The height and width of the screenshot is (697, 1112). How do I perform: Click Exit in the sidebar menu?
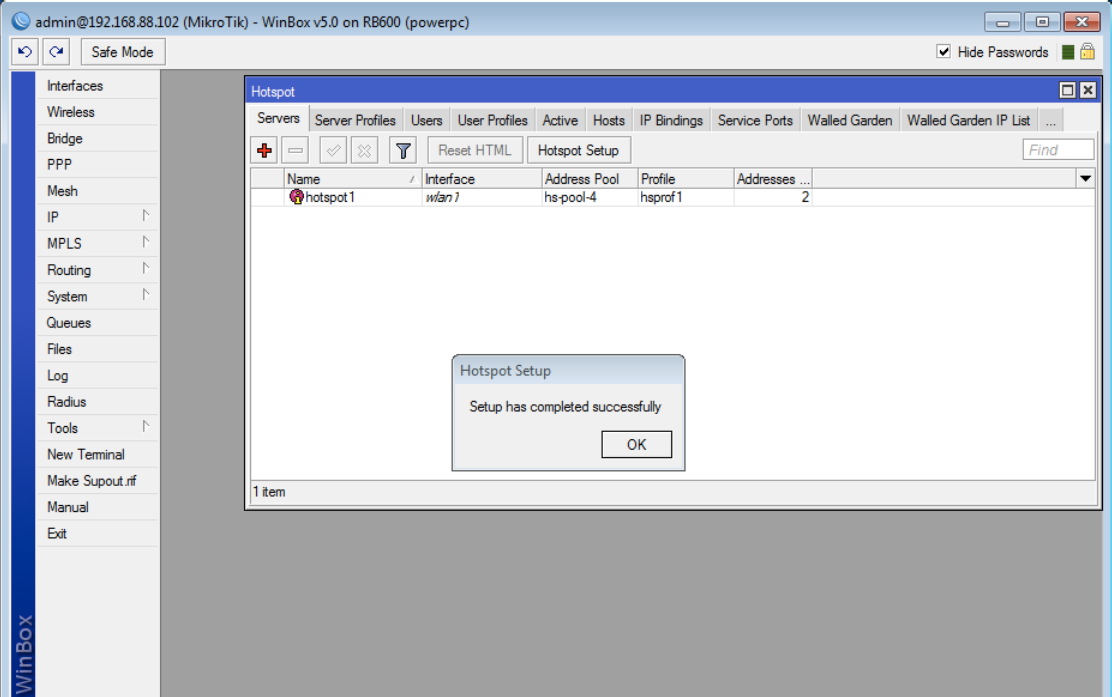(x=96, y=533)
